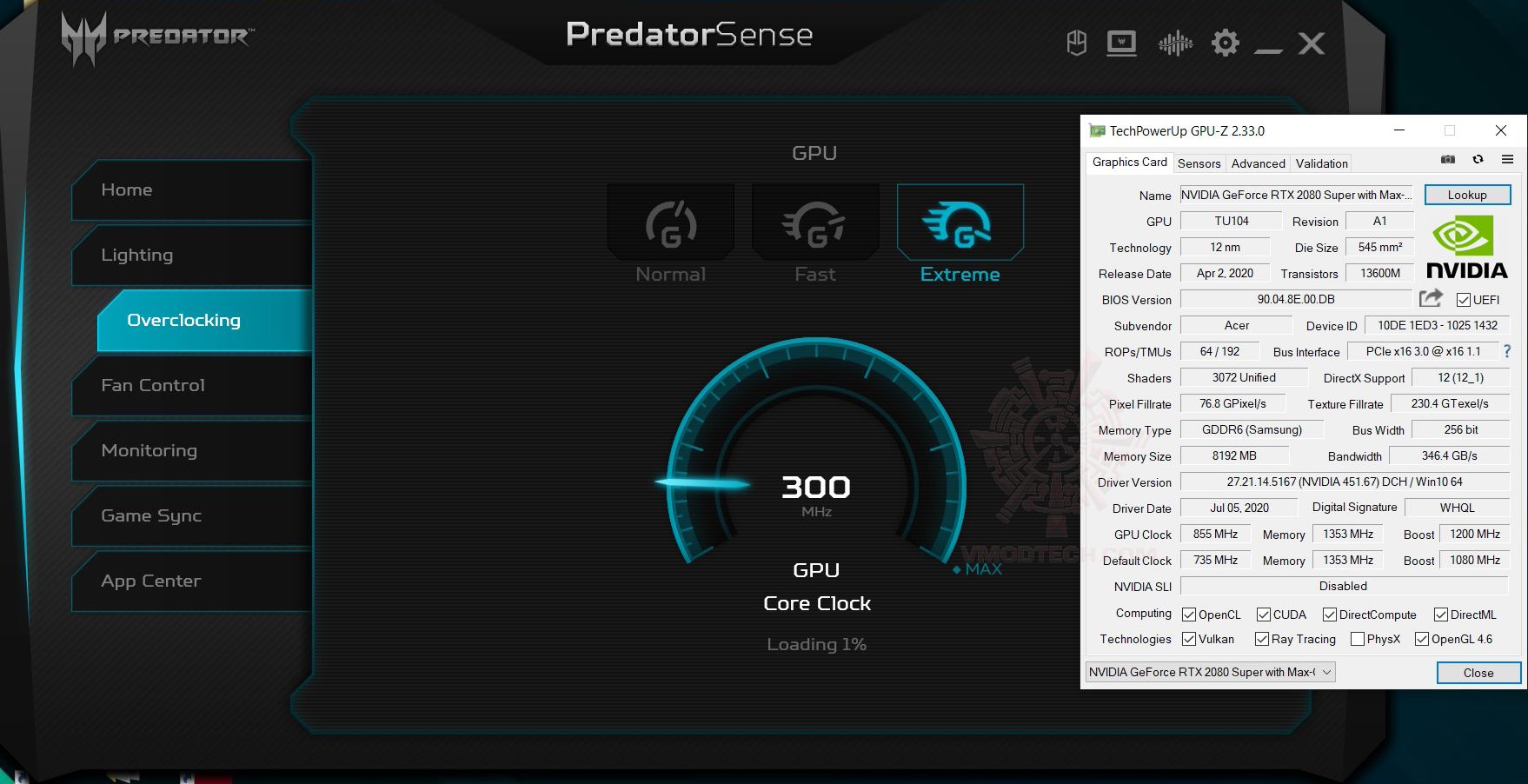Open the audio waveform feature icon

(1175, 43)
